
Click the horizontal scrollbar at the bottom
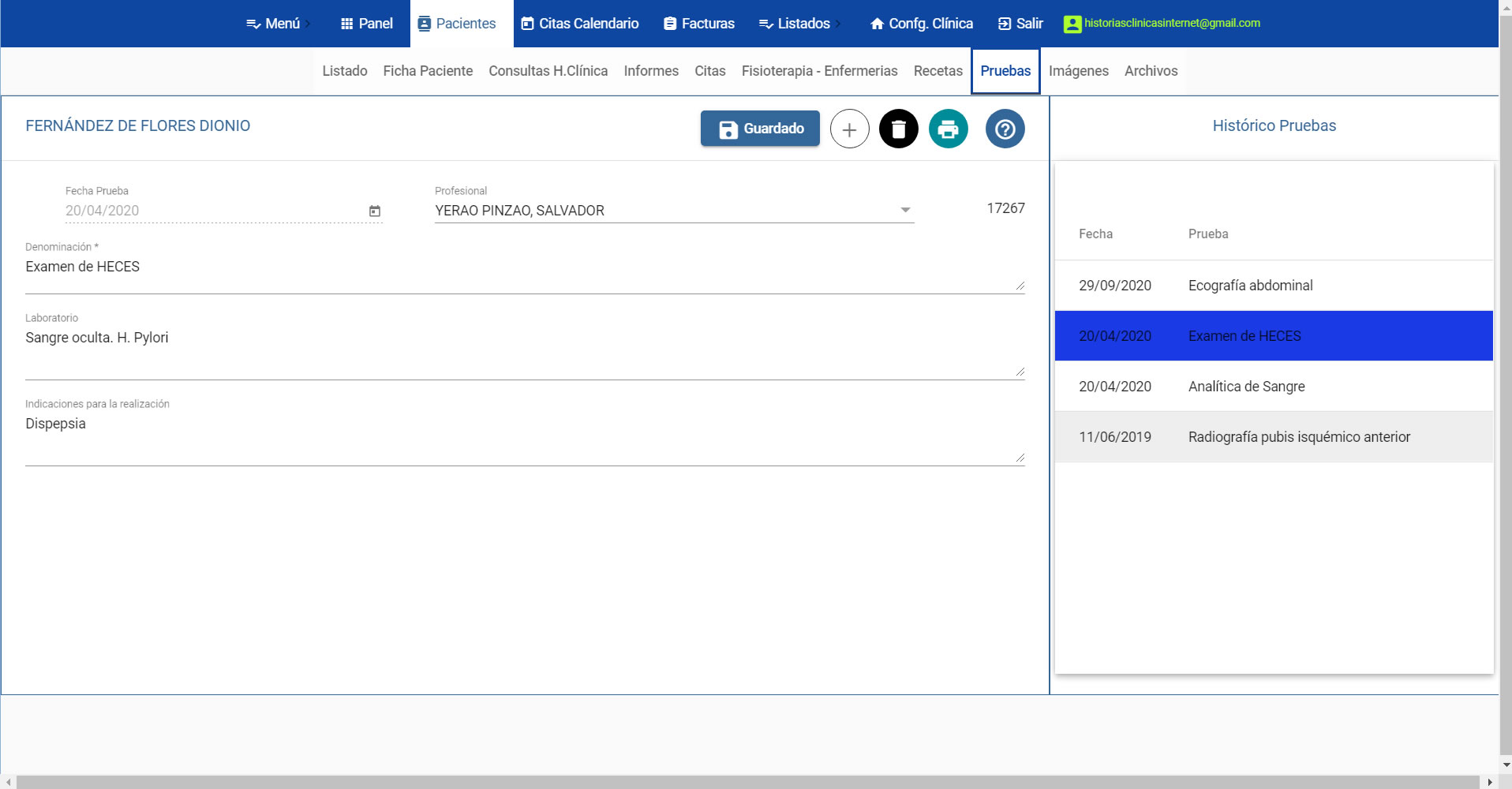pyautogui.click(x=747, y=782)
